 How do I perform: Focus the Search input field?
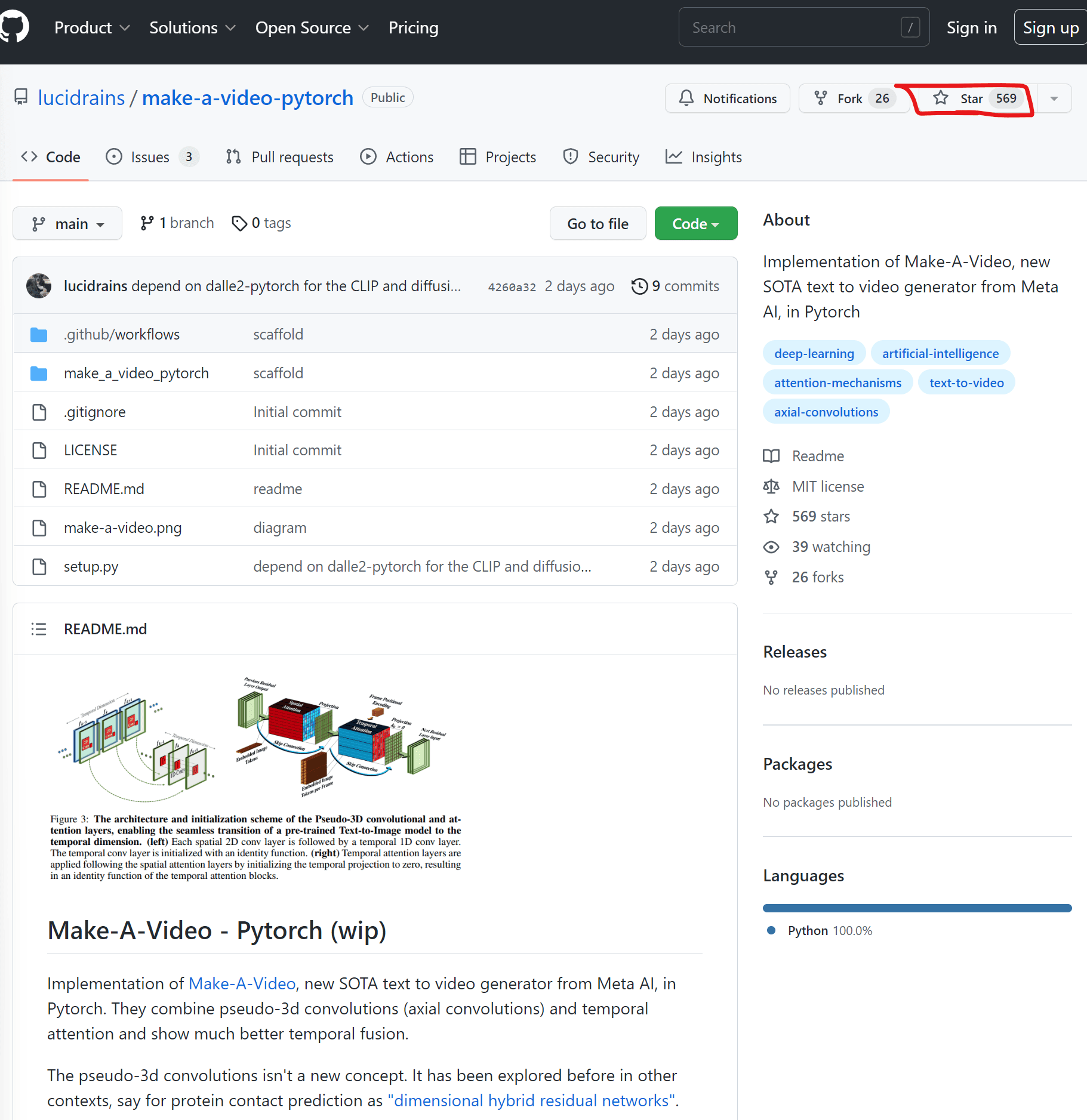click(x=794, y=27)
